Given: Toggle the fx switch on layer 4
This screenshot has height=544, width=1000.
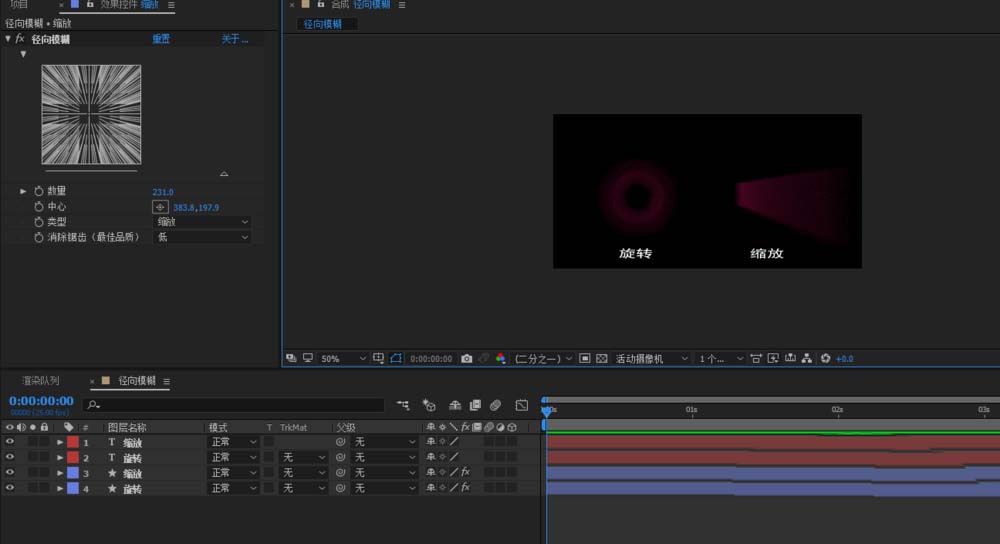Looking at the screenshot, I should 466,487.
